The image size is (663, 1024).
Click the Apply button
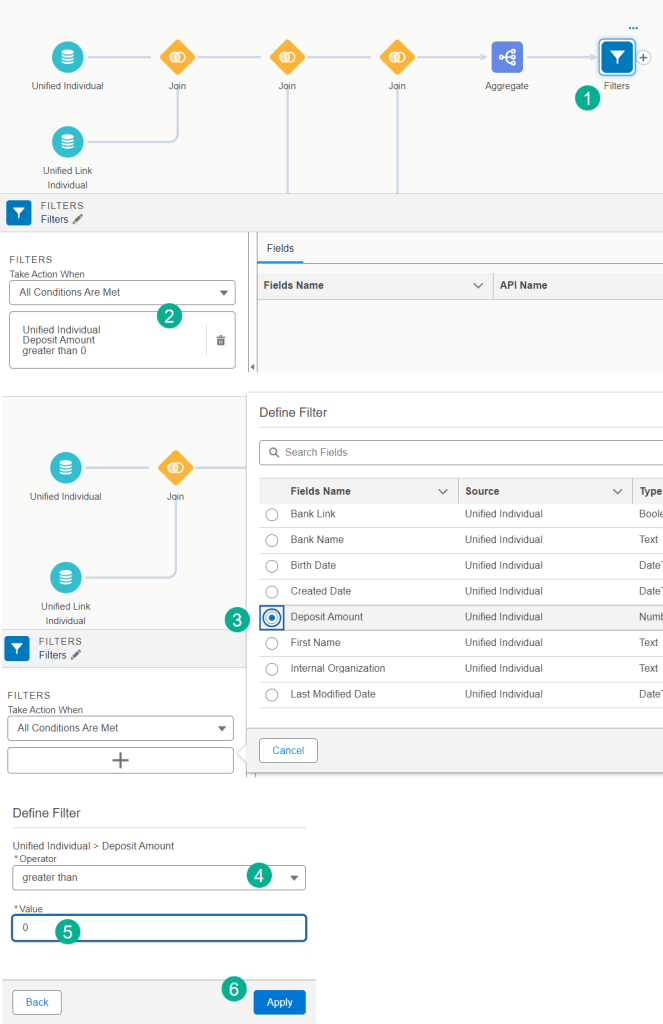(x=279, y=1002)
